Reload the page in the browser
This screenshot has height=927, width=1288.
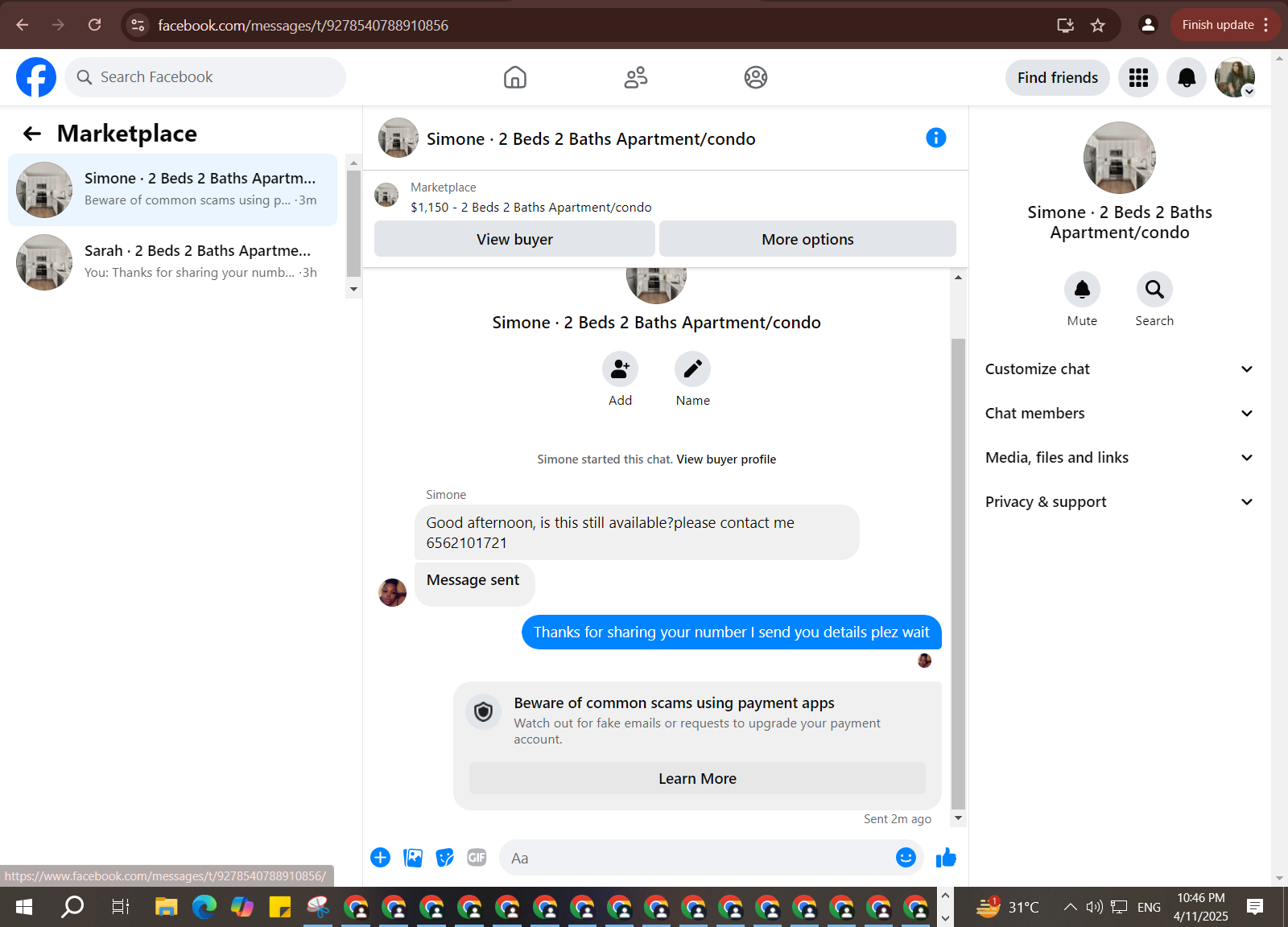pyautogui.click(x=94, y=25)
